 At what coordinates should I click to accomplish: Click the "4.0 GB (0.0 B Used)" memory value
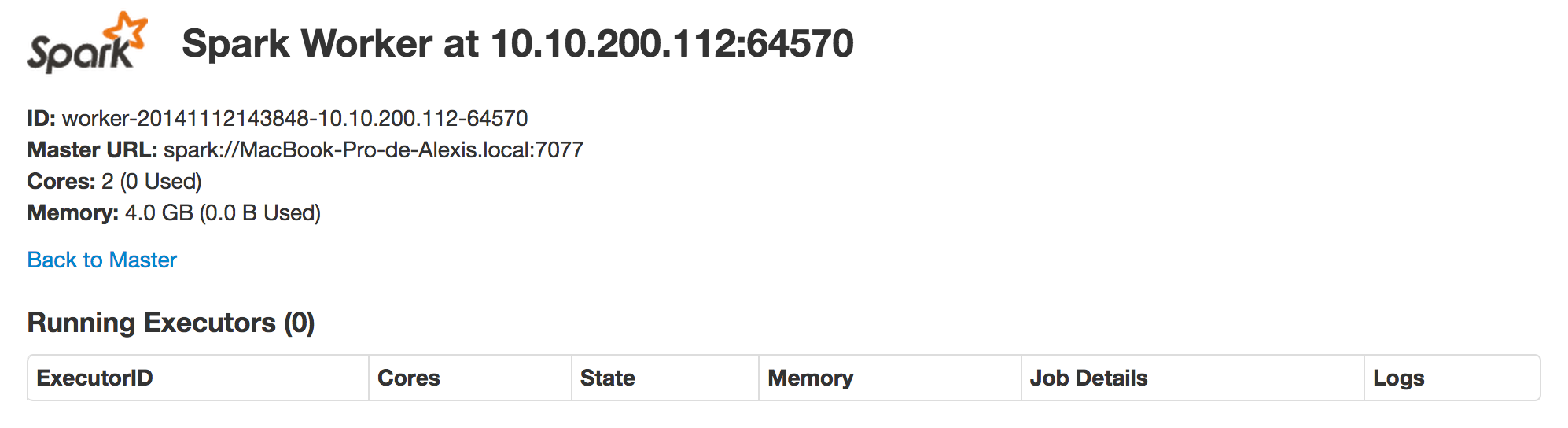pos(223,213)
